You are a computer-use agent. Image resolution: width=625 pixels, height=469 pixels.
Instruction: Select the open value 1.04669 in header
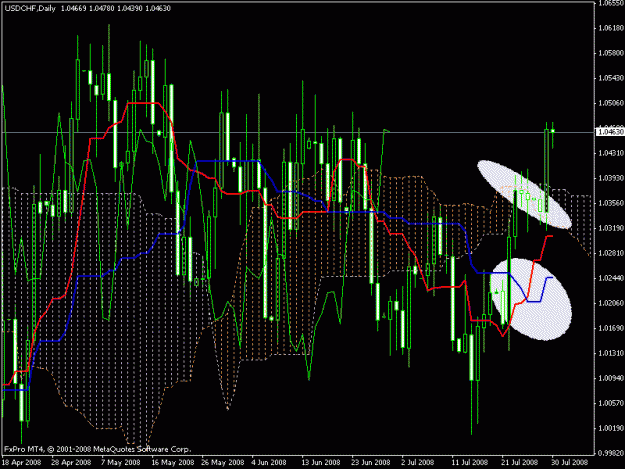click(73, 8)
